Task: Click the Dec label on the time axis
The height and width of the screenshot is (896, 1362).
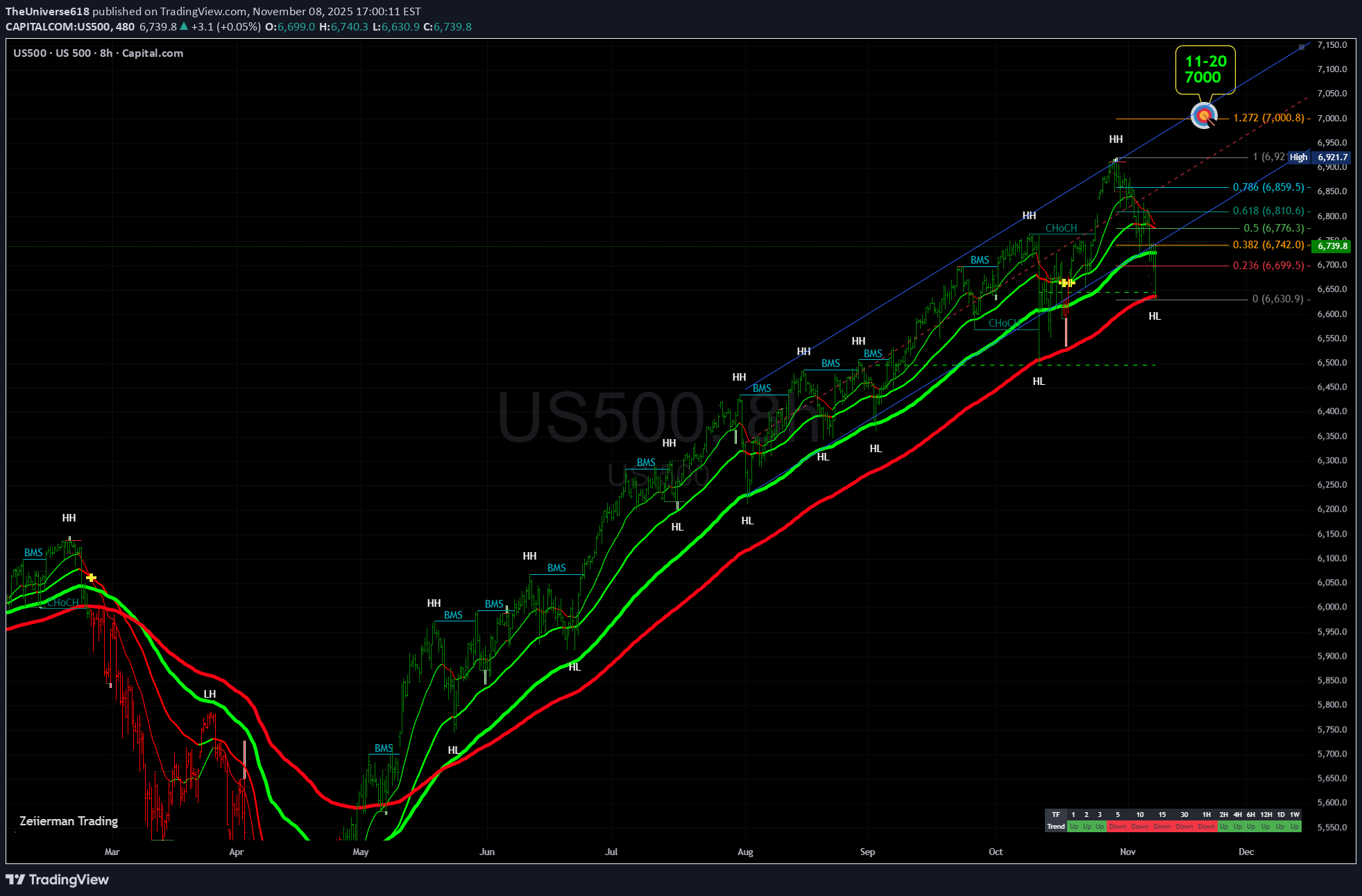Action: [x=1246, y=852]
